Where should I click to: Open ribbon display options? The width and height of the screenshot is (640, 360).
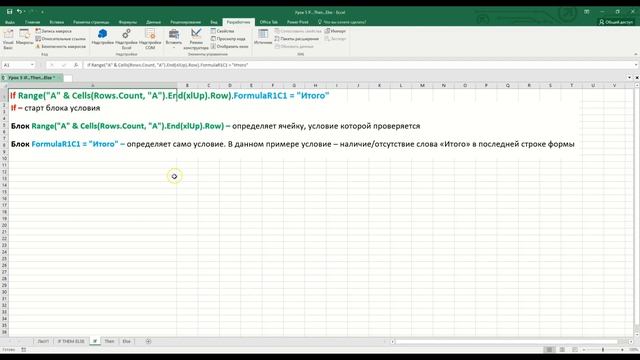pos(587,12)
